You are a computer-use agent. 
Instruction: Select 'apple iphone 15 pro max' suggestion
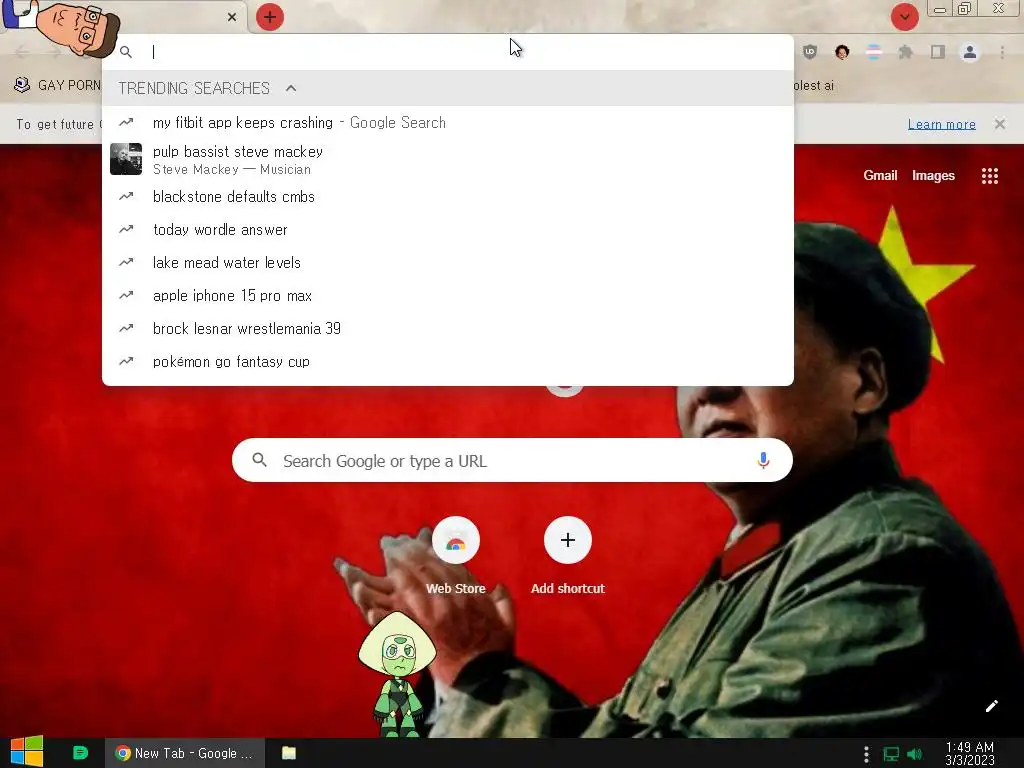click(x=448, y=296)
